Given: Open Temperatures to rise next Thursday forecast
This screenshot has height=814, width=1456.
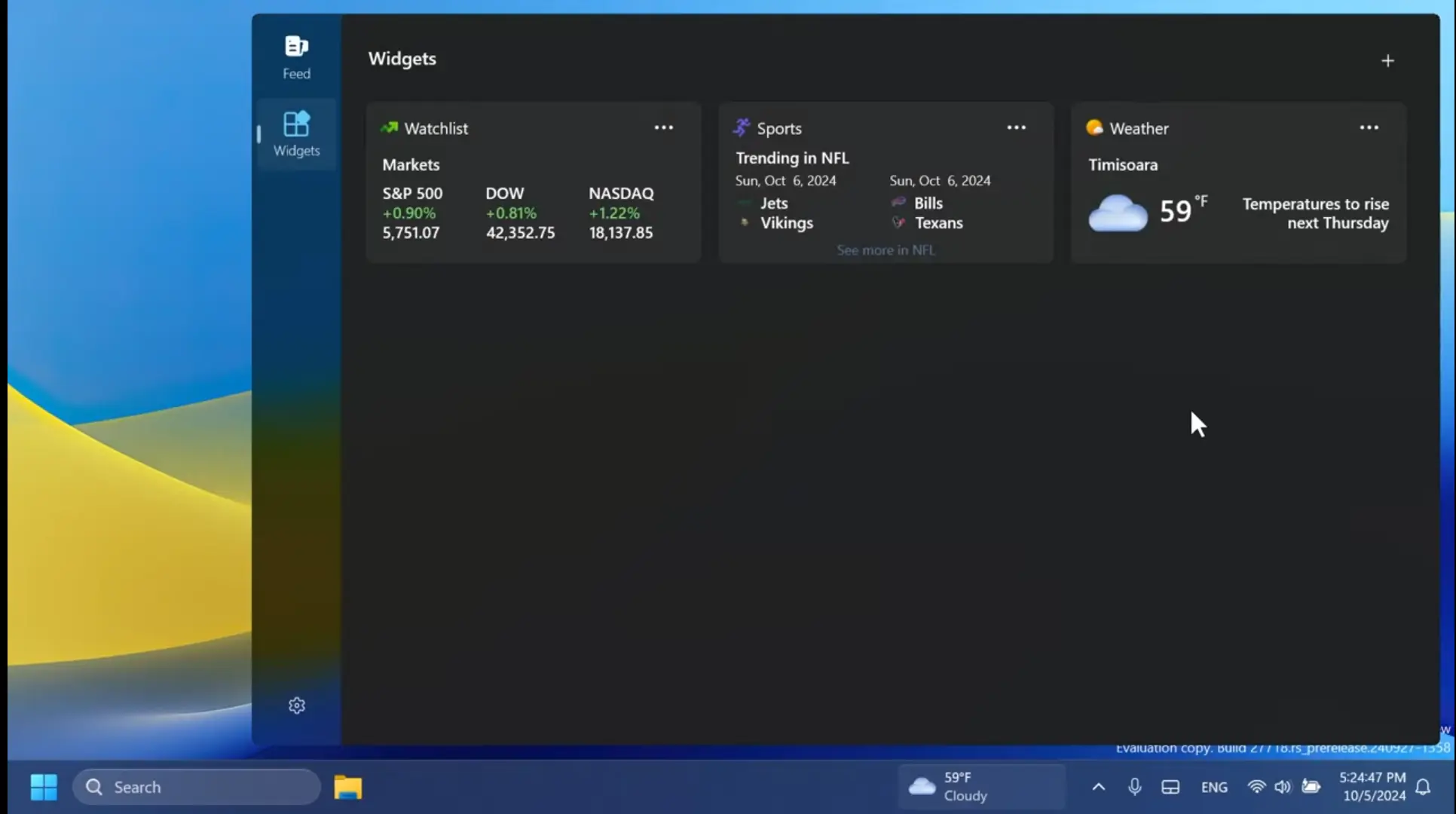Looking at the screenshot, I should tap(1315, 213).
